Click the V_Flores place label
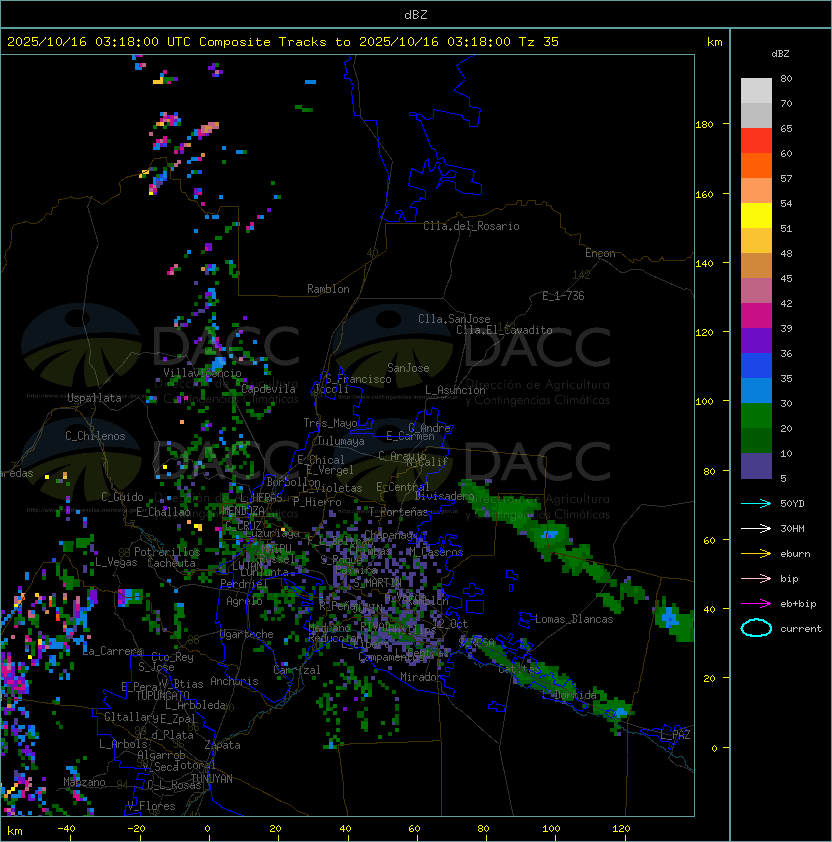The width and height of the screenshot is (832, 842). click(151, 806)
